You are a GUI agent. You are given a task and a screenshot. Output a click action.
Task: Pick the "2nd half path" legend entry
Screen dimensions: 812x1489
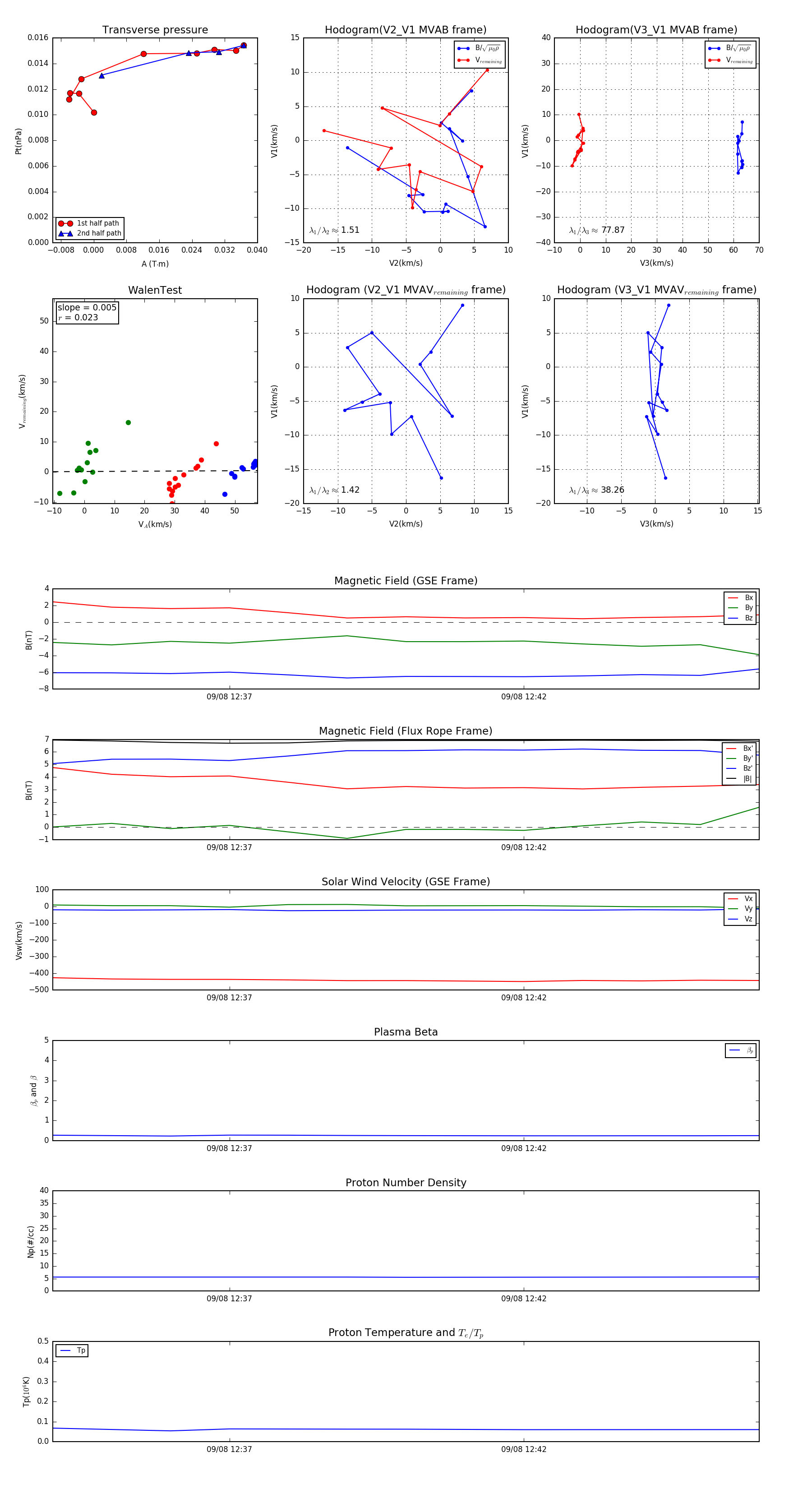(x=90, y=234)
